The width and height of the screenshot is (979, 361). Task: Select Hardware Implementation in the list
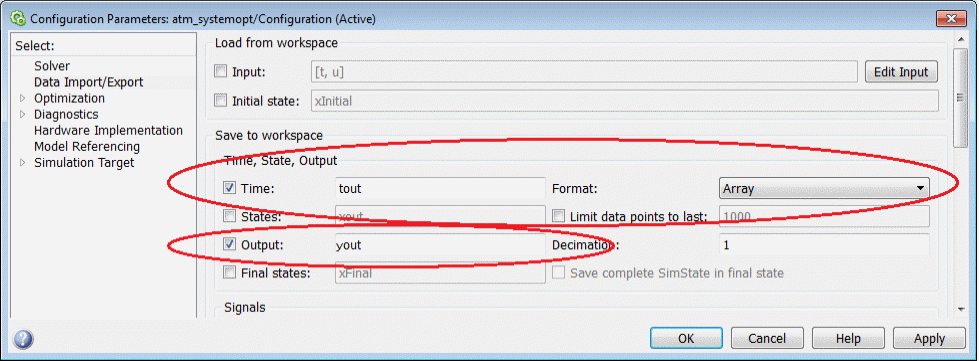108,131
